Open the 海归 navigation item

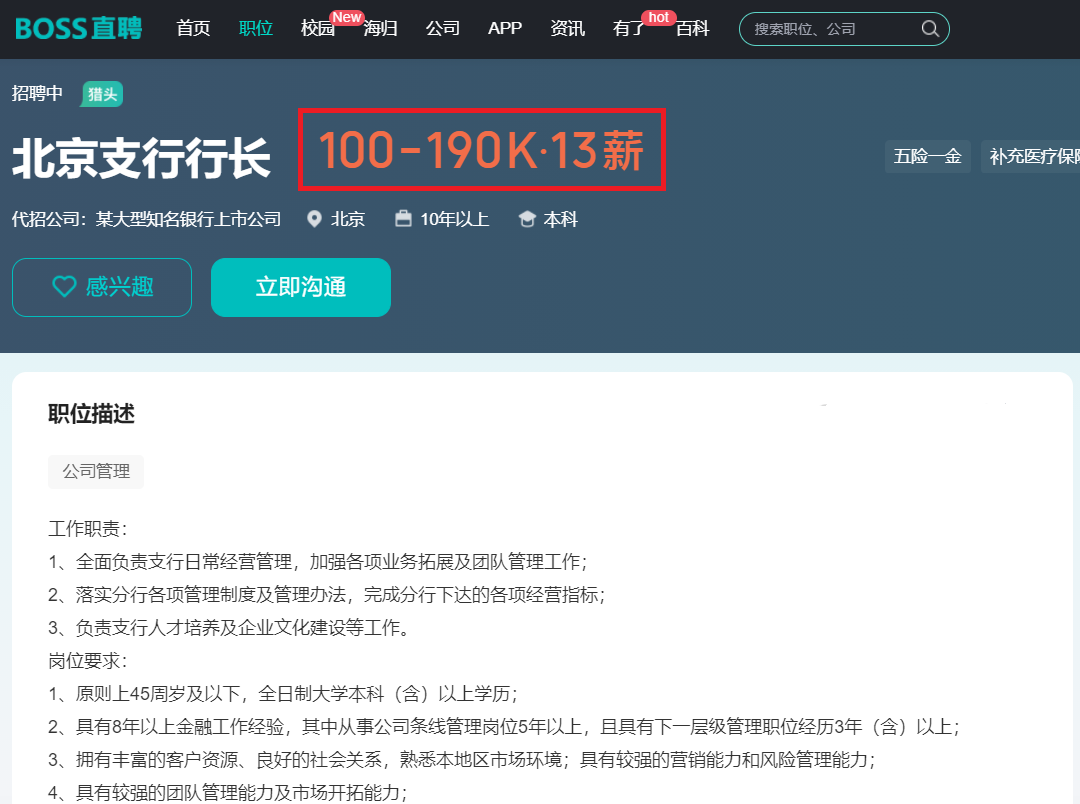point(380,28)
